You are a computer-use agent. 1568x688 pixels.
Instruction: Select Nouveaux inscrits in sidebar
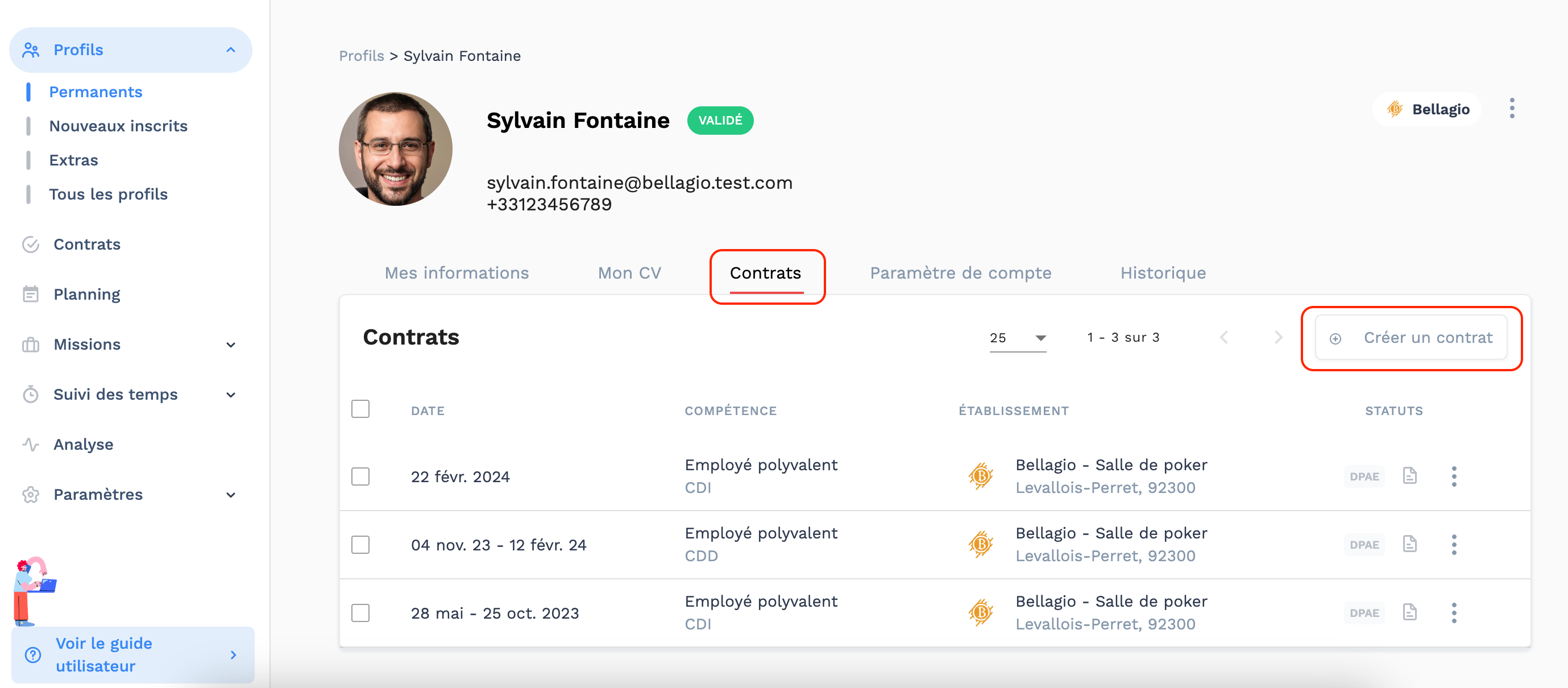point(118,126)
